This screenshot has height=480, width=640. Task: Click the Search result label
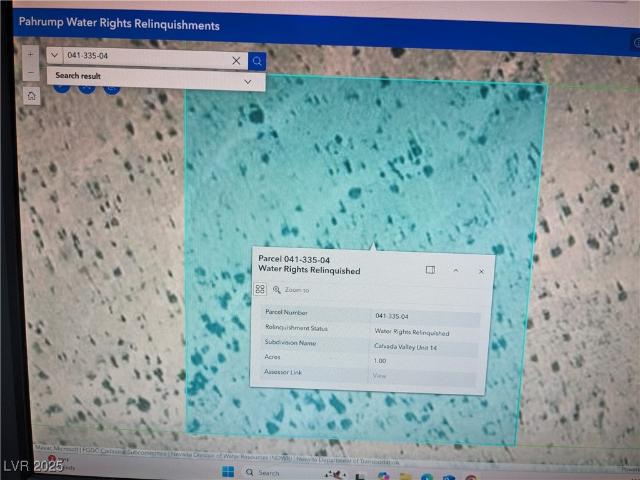pyautogui.click(x=78, y=76)
